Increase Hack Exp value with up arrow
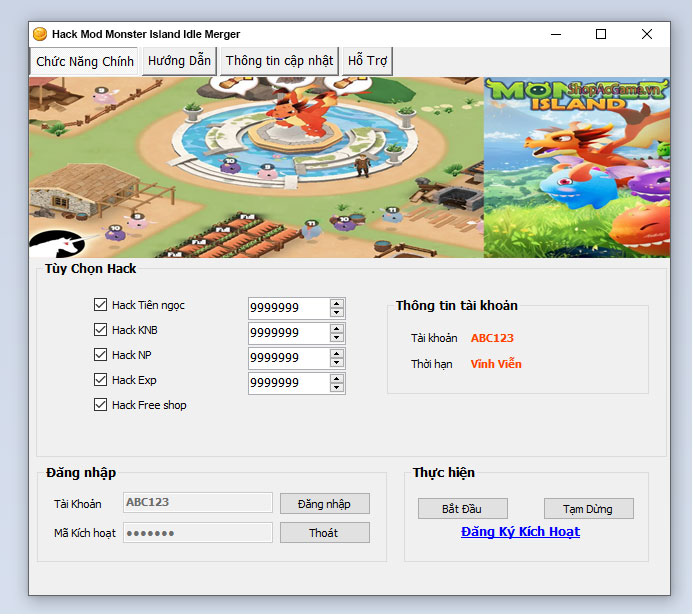Viewport: 693px width, 616px height. pos(337,379)
